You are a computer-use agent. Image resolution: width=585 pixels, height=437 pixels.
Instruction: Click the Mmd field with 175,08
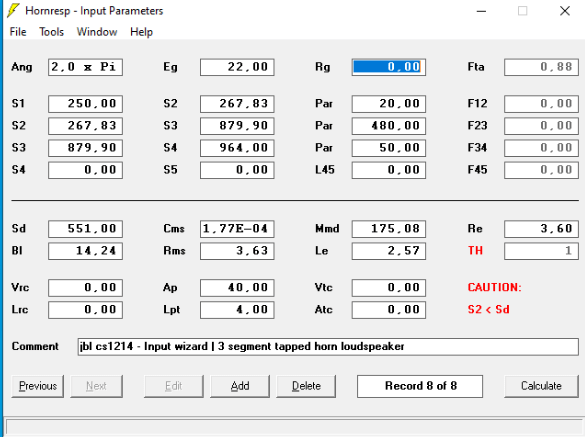click(389, 229)
